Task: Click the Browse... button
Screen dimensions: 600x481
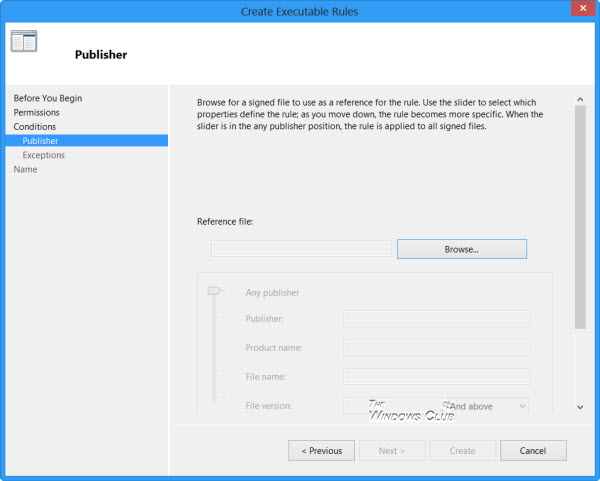Action: (462, 249)
